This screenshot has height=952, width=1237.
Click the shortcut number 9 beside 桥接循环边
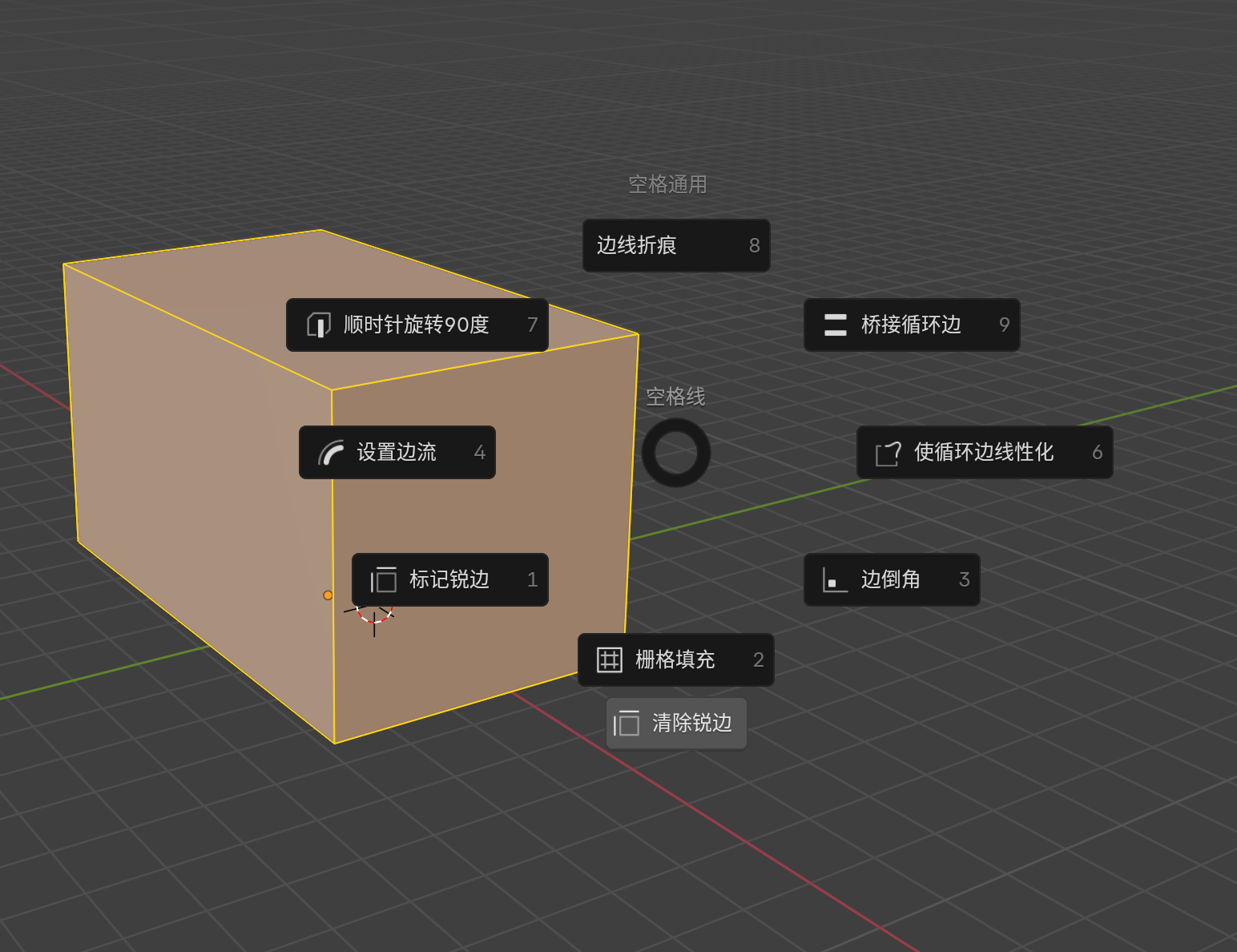coord(1004,325)
